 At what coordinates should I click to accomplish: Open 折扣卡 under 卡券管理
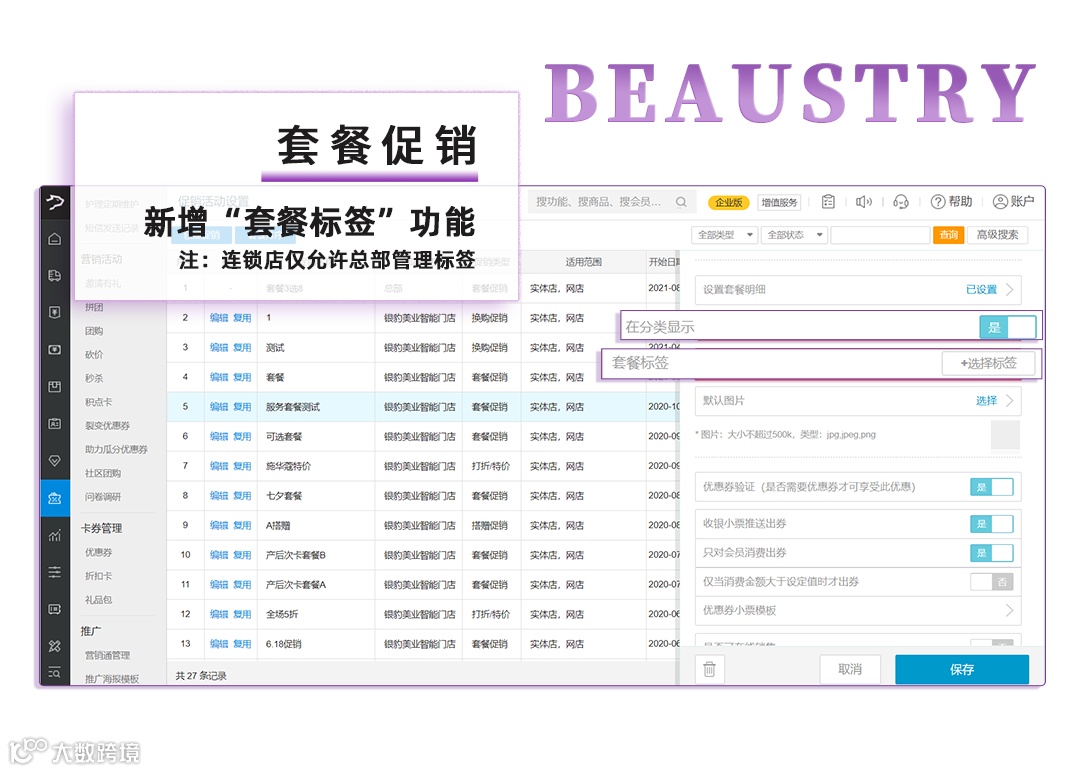coord(98,576)
